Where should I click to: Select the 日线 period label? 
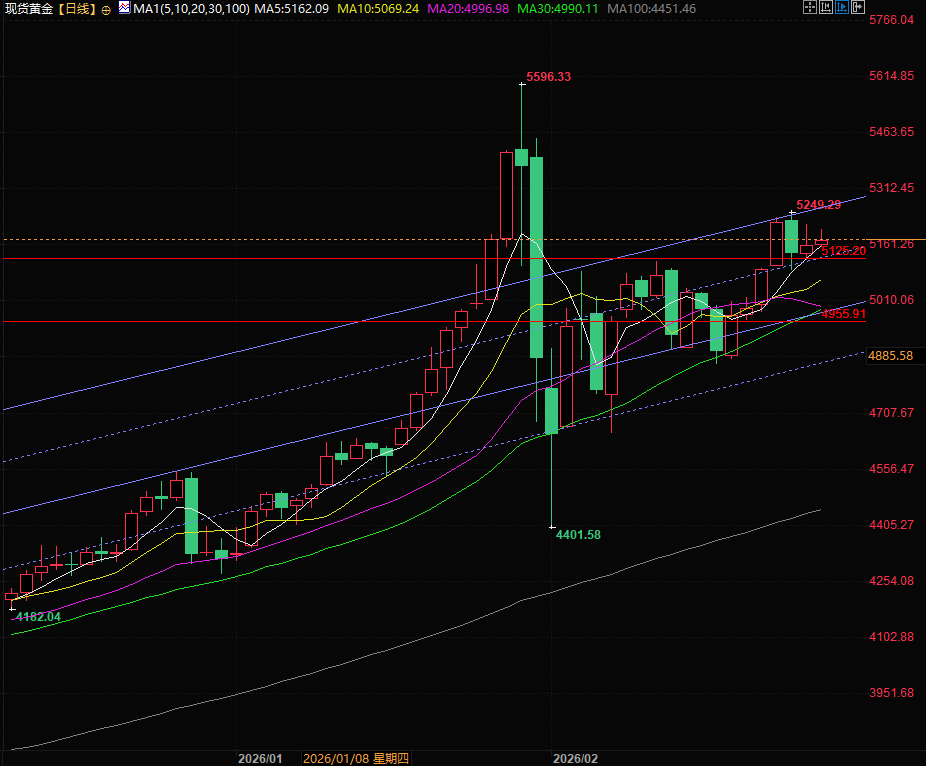point(77,9)
